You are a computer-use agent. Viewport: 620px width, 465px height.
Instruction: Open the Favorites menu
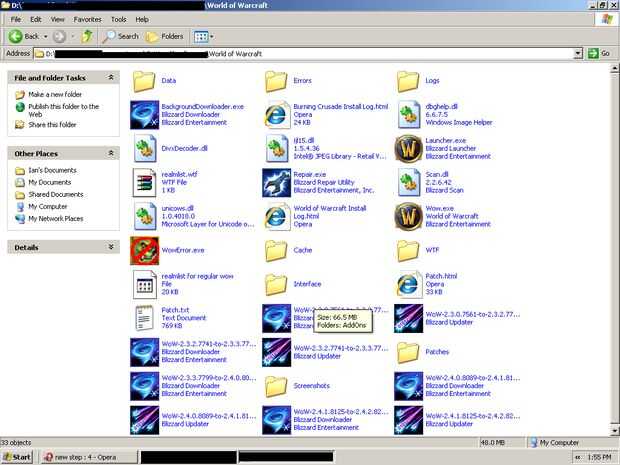[87, 19]
